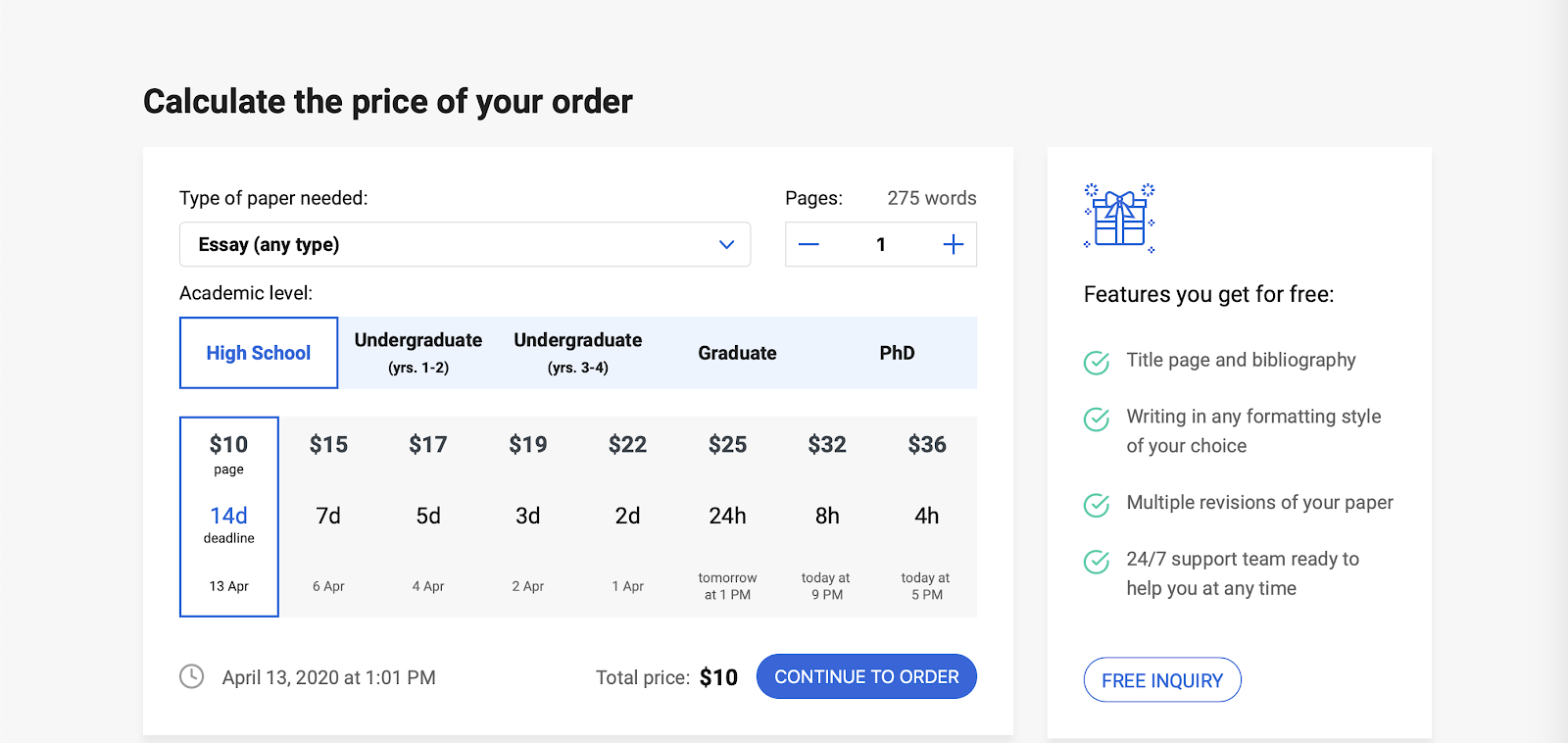Click checkmark icon beside Multiple revisions
Image resolution: width=1568 pixels, height=743 pixels.
(1097, 505)
